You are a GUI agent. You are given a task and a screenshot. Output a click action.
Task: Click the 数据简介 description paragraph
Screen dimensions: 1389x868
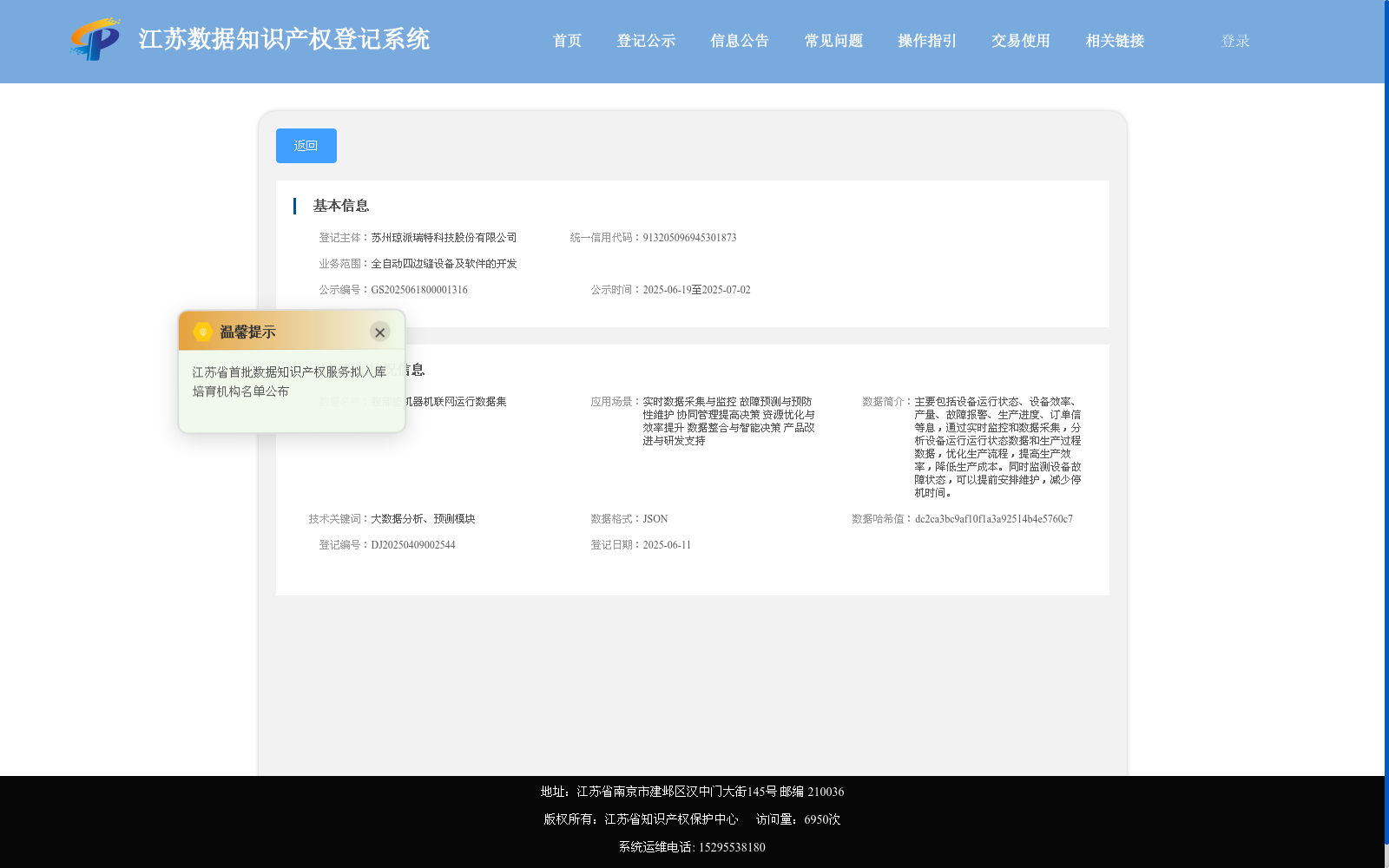997,447
